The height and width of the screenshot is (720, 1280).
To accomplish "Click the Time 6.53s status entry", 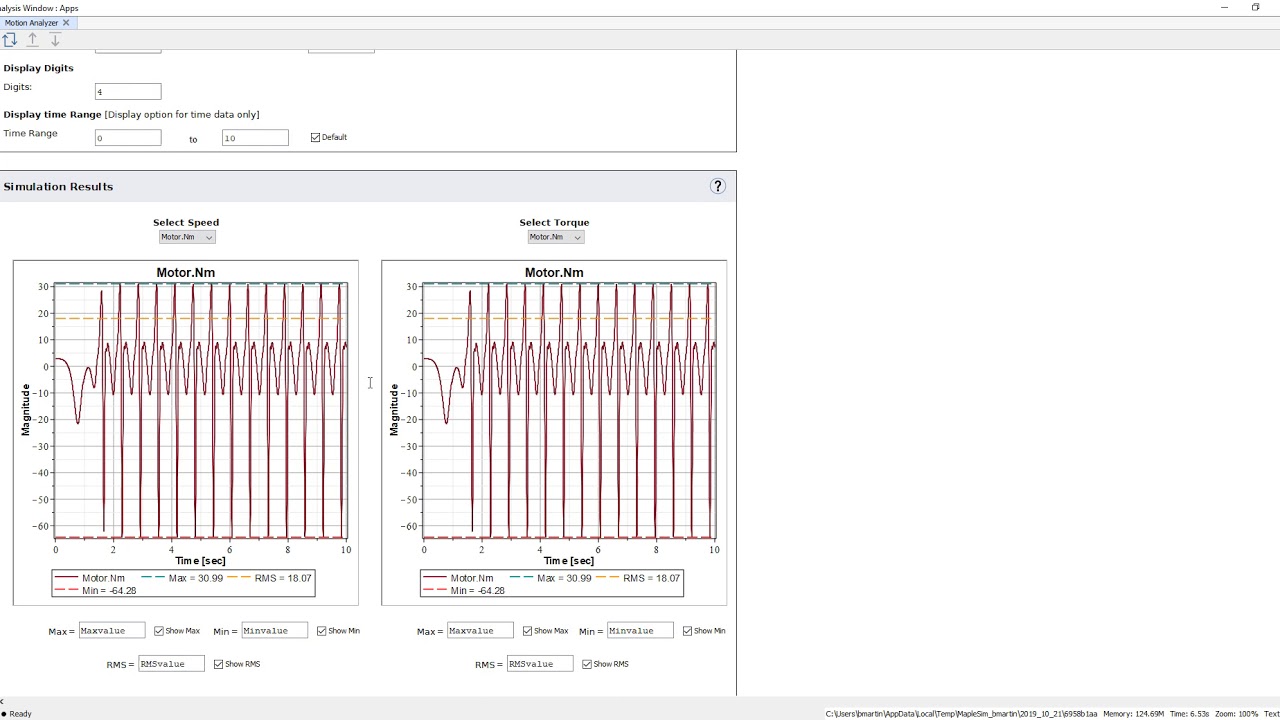I will (1189, 714).
